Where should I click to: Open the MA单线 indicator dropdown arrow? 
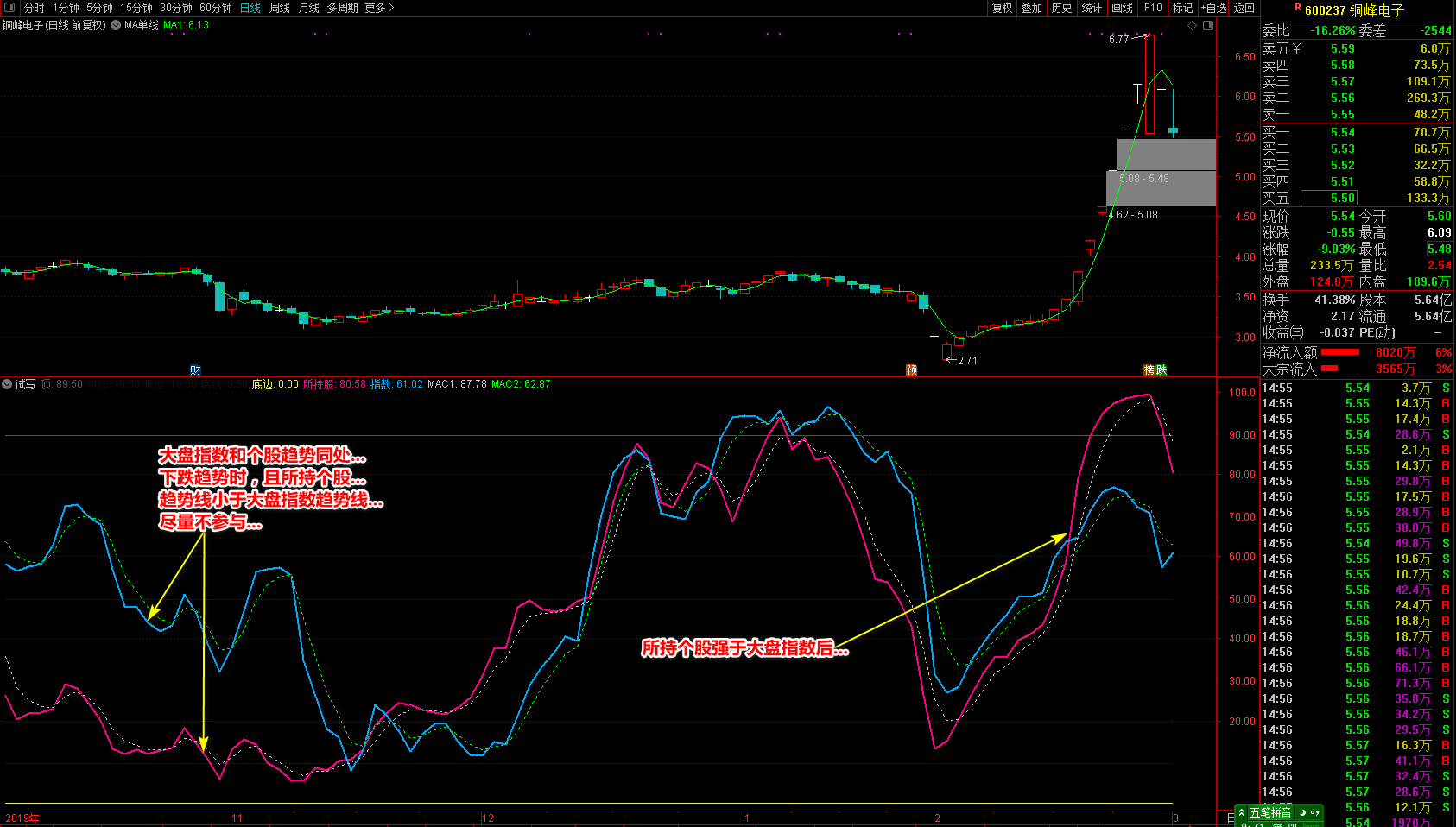pos(116,26)
